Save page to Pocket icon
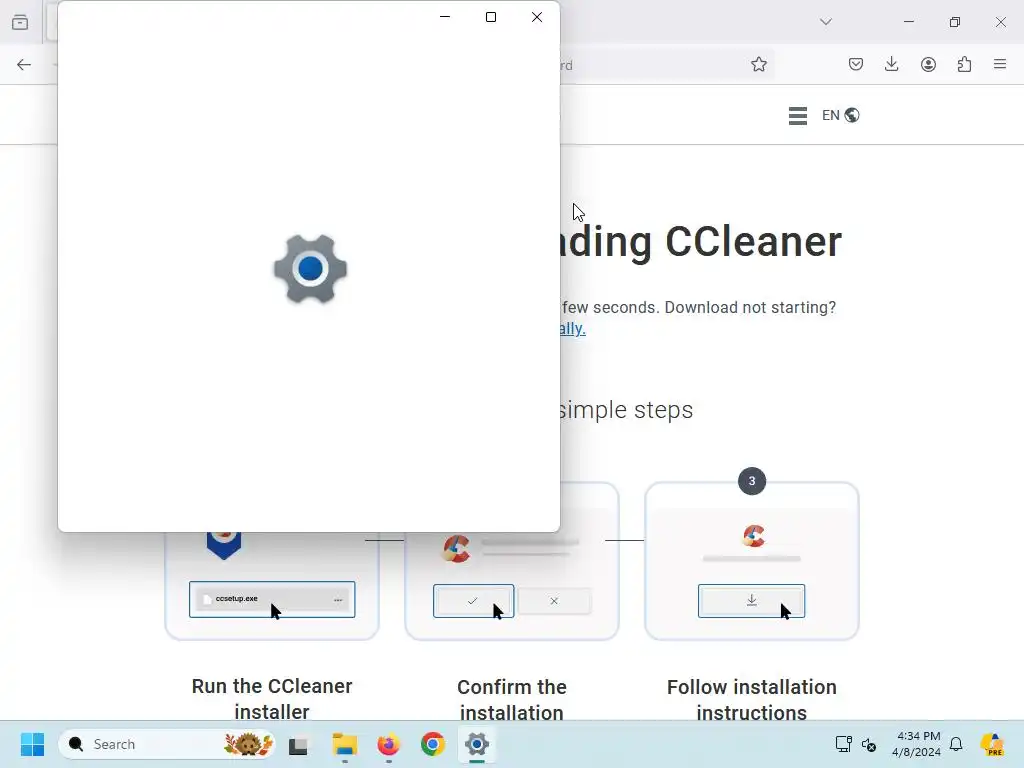Image resolution: width=1024 pixels, height=768 pixels. (856, 64)
